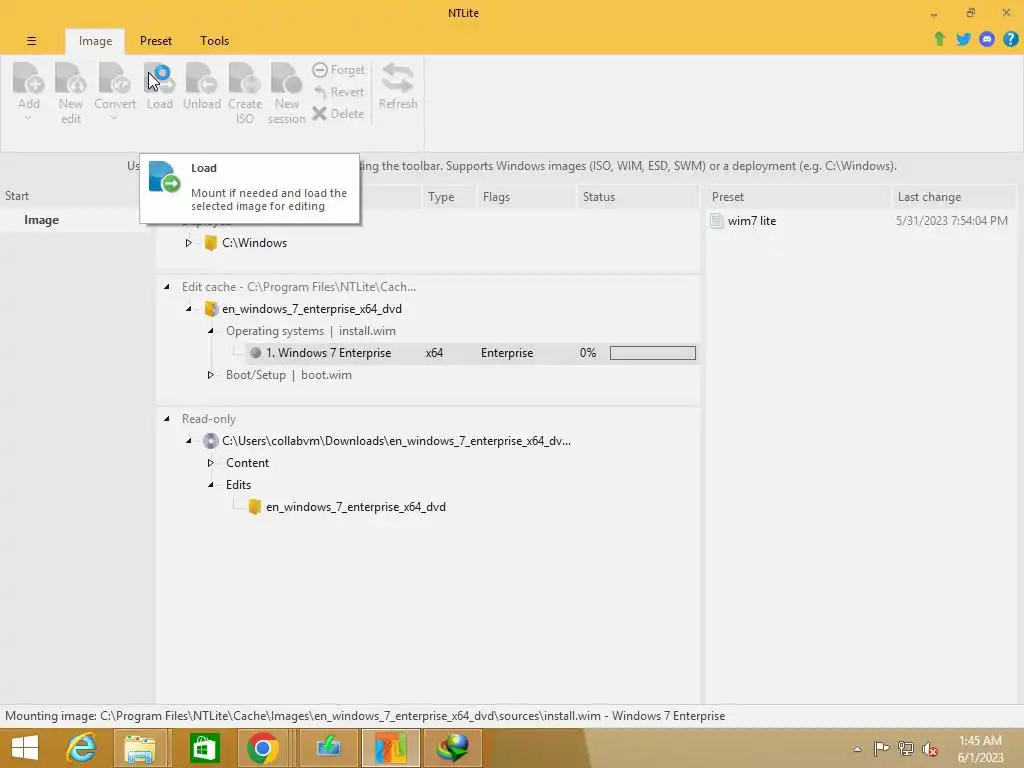Click the Convert toolbar icon

tap(114, 80)
